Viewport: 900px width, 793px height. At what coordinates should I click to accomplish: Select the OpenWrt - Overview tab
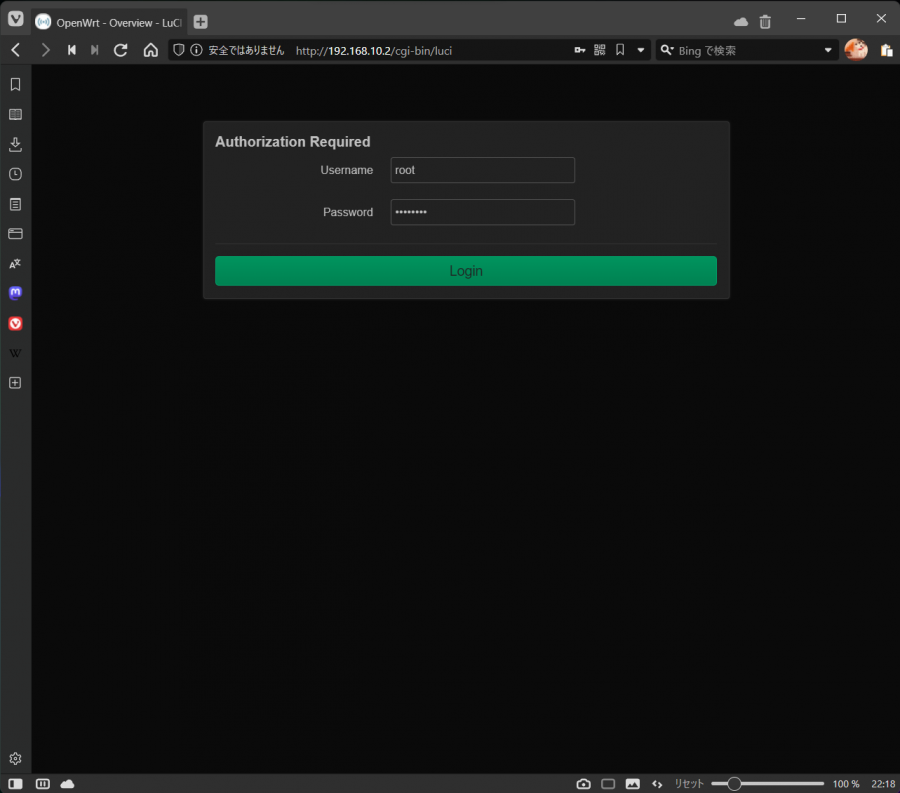coord(110,21)
